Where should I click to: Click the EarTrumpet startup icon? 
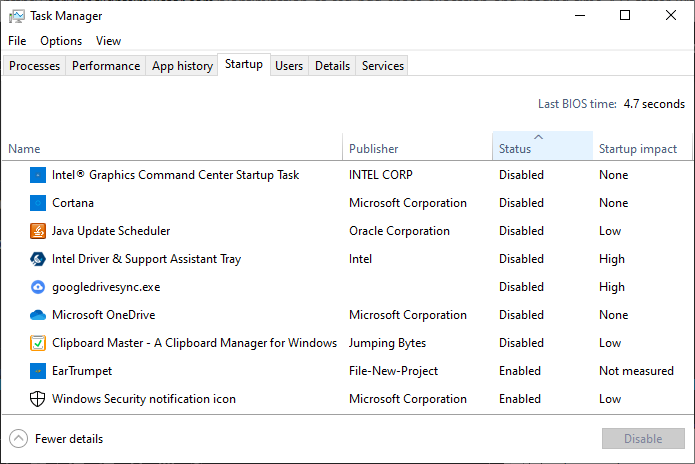(x=38, y=371)
